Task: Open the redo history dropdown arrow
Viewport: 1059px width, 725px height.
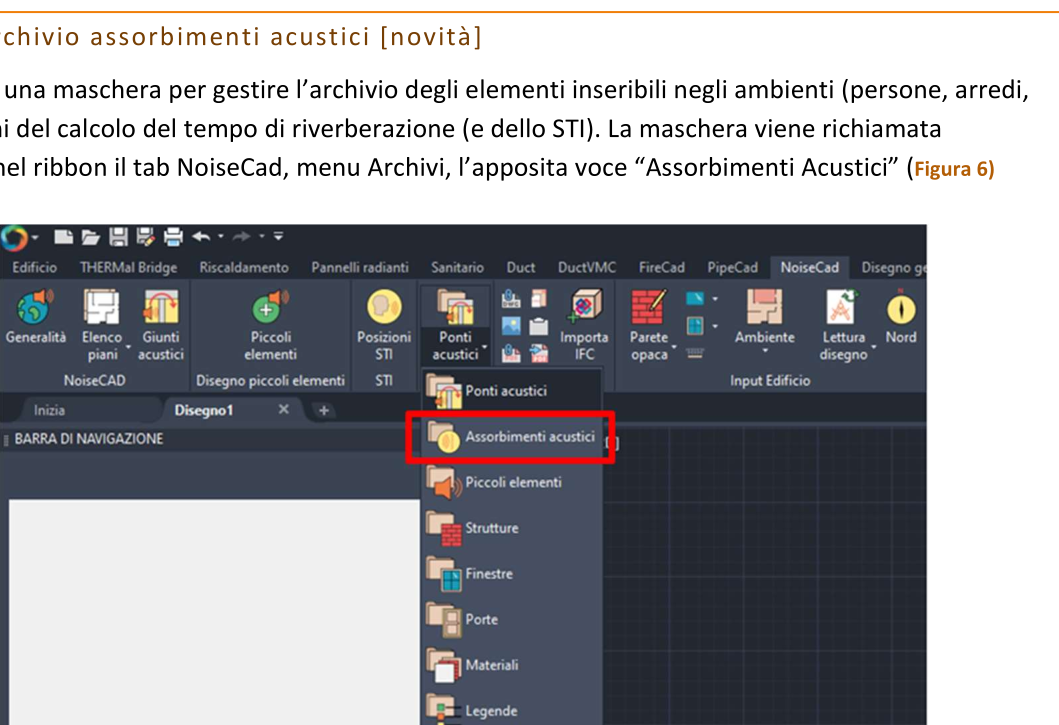Action: [261, 236]
